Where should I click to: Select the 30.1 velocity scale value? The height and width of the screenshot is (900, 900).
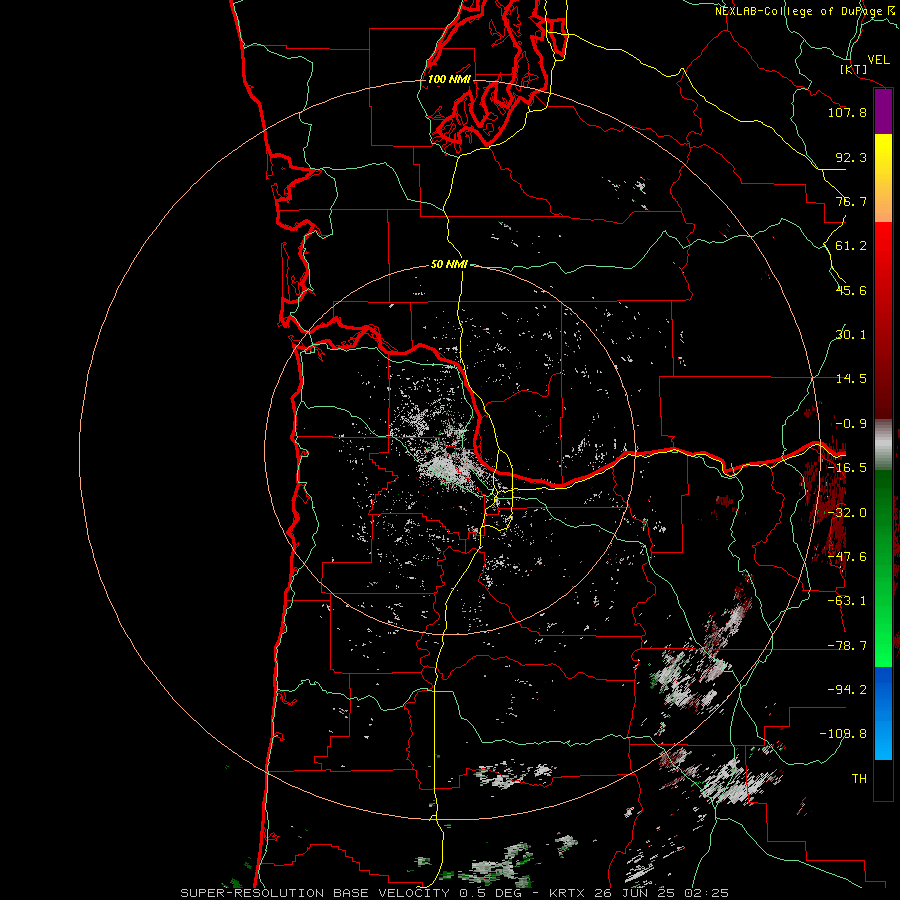pyautogui.click(x=851, y=335)
